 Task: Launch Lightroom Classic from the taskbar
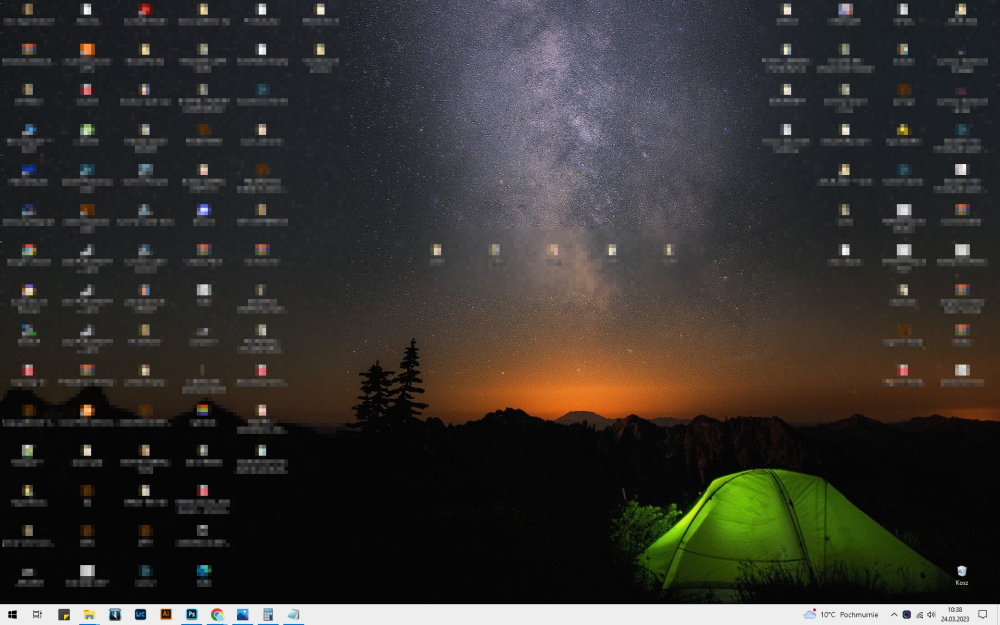(x=140, y=614)
